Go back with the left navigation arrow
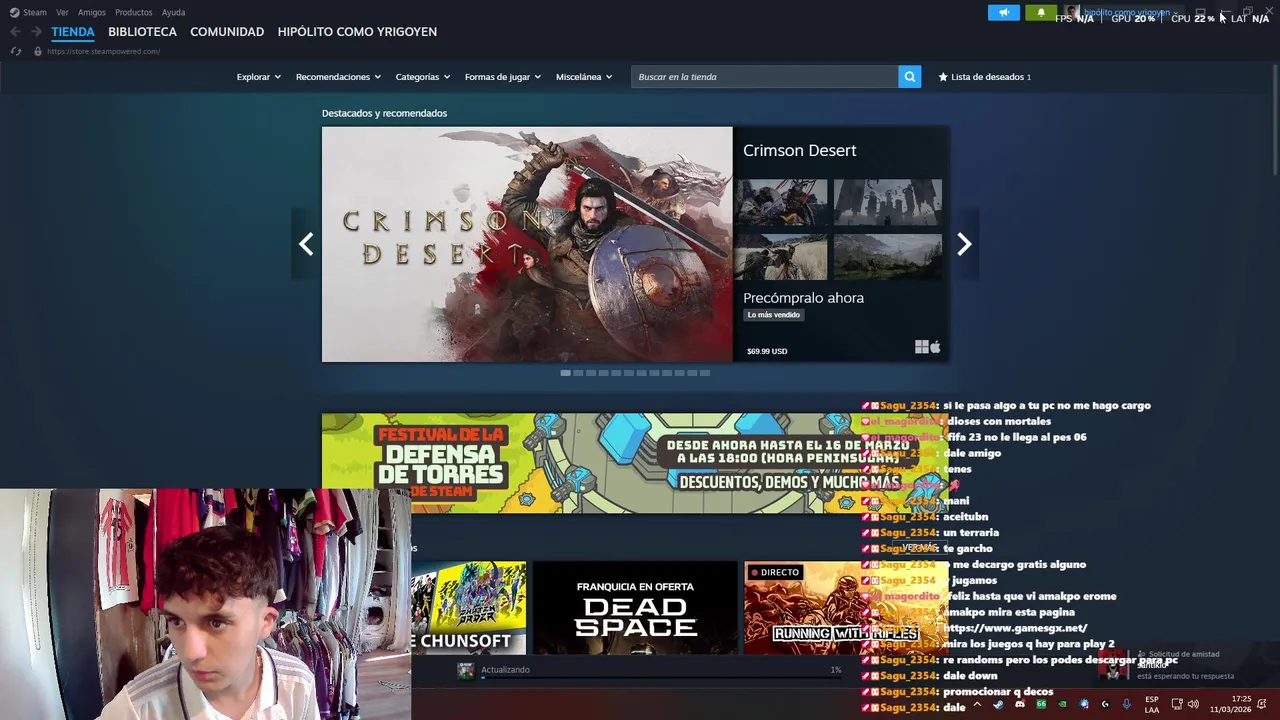This screenshot has width=1280, height=720. [15, 32]
